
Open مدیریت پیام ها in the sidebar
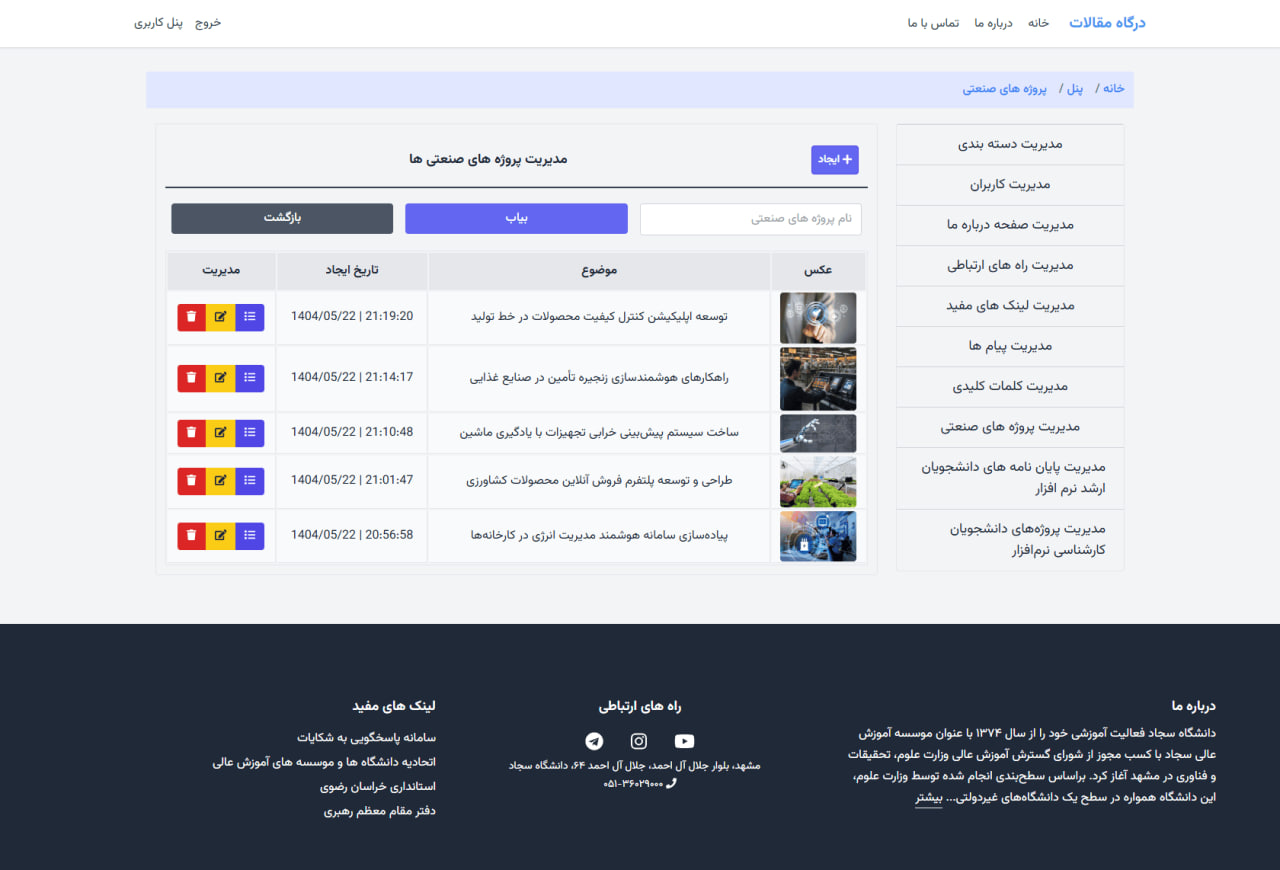(x=1010, y=346)
